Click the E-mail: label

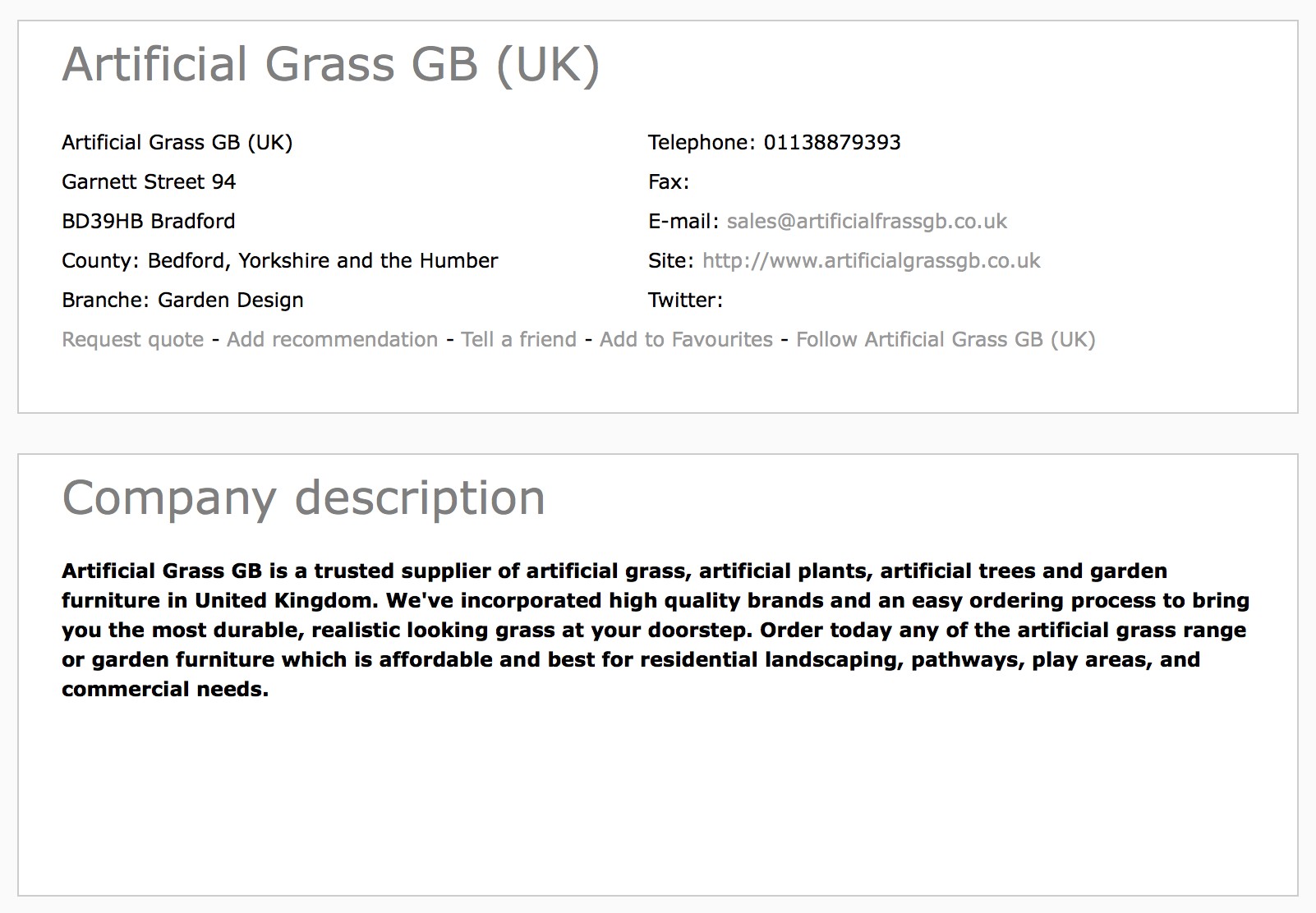[x=683, y=222]
